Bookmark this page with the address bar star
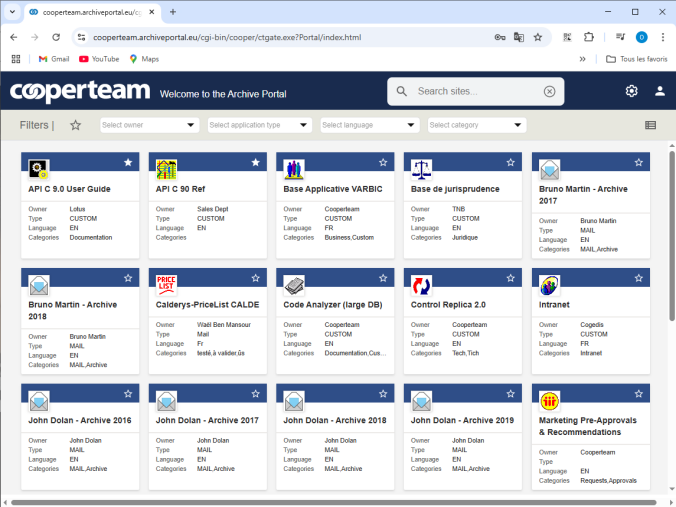Screen dimensions: 676x507 point(538,37)
